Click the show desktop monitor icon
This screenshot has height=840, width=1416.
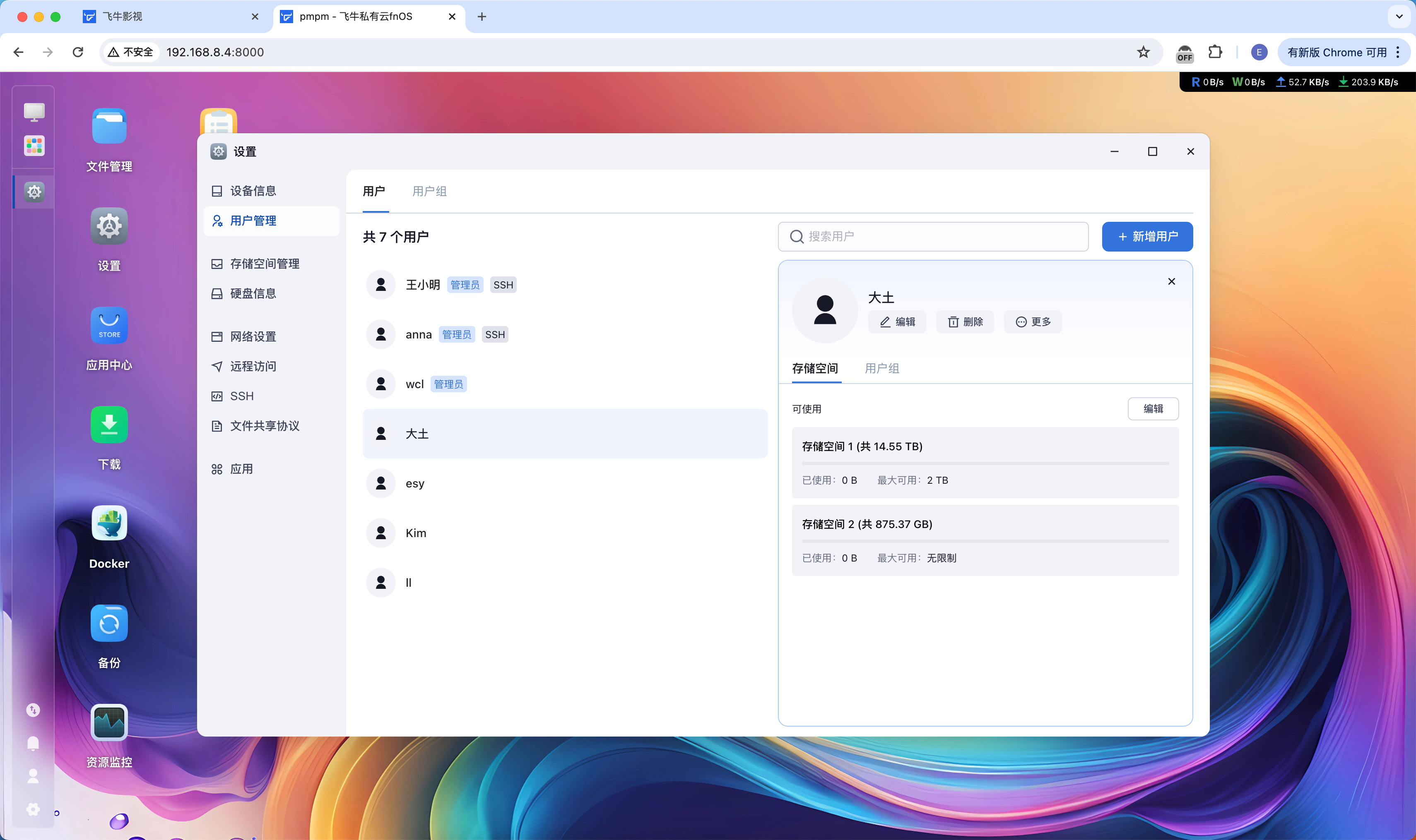click(x=34, y=111)
